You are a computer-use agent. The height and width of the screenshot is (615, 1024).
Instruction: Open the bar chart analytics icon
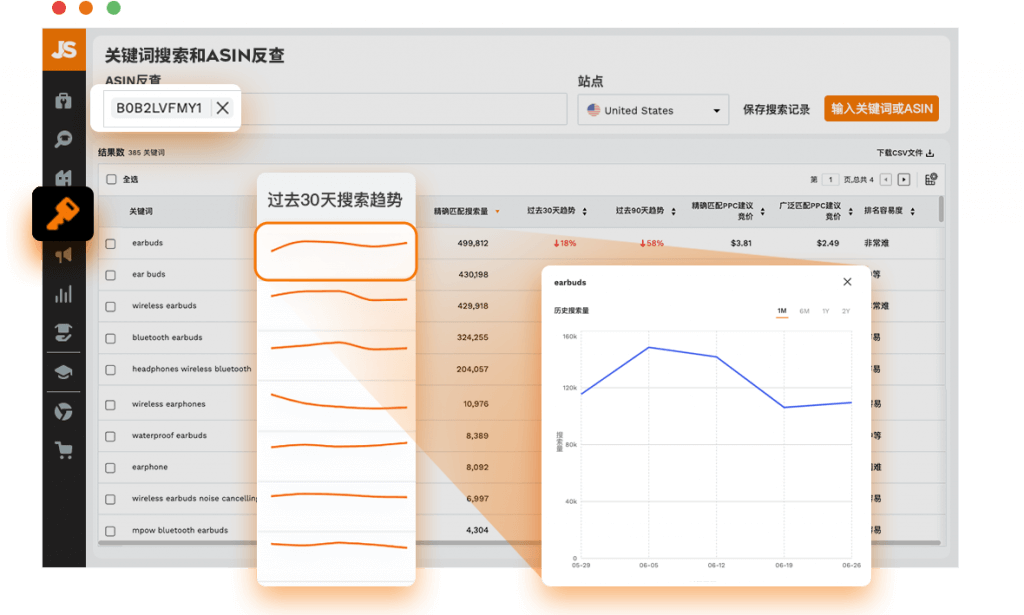click(63, 294)
